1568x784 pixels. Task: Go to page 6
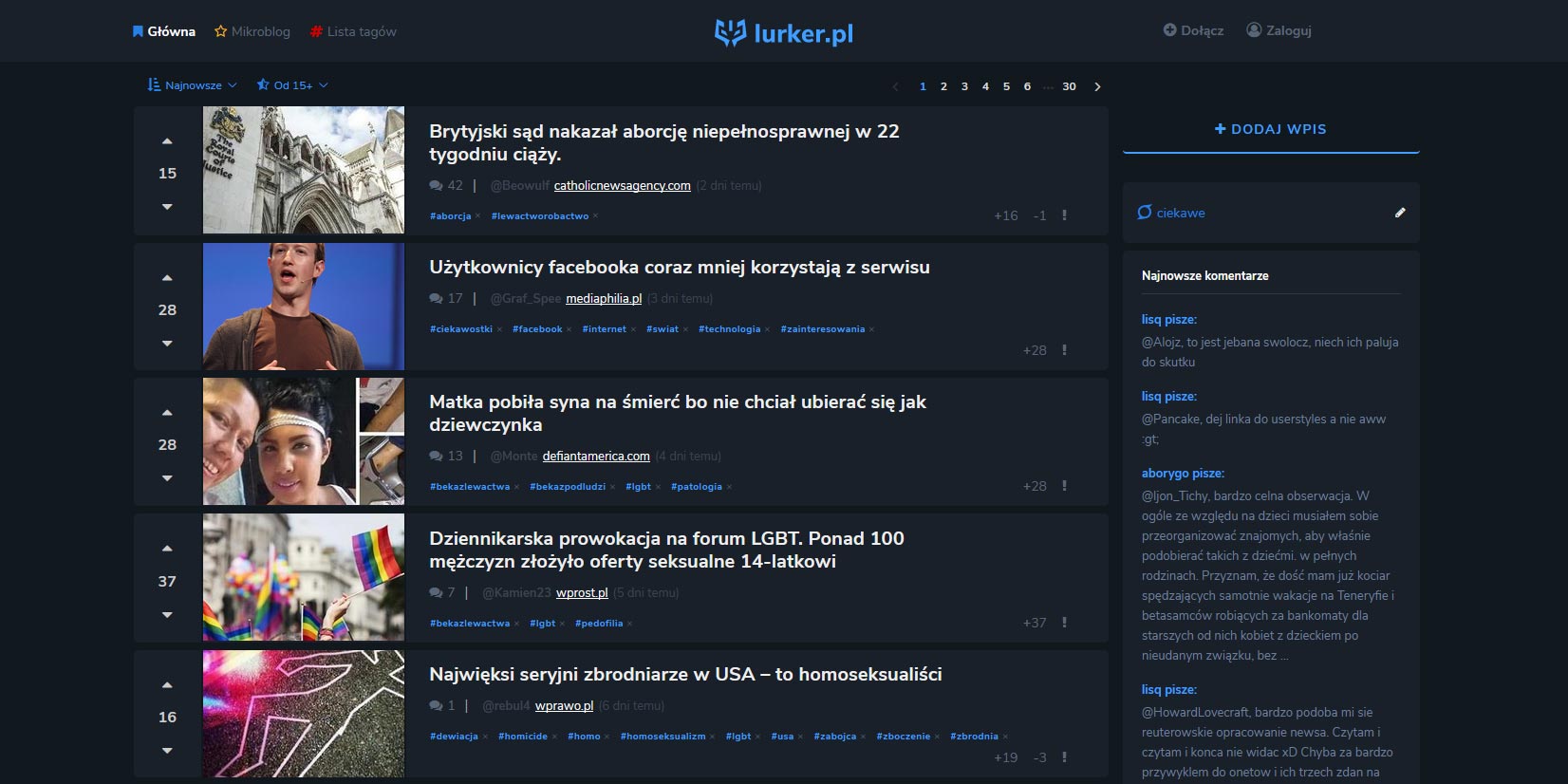[x=1027, y=86]
